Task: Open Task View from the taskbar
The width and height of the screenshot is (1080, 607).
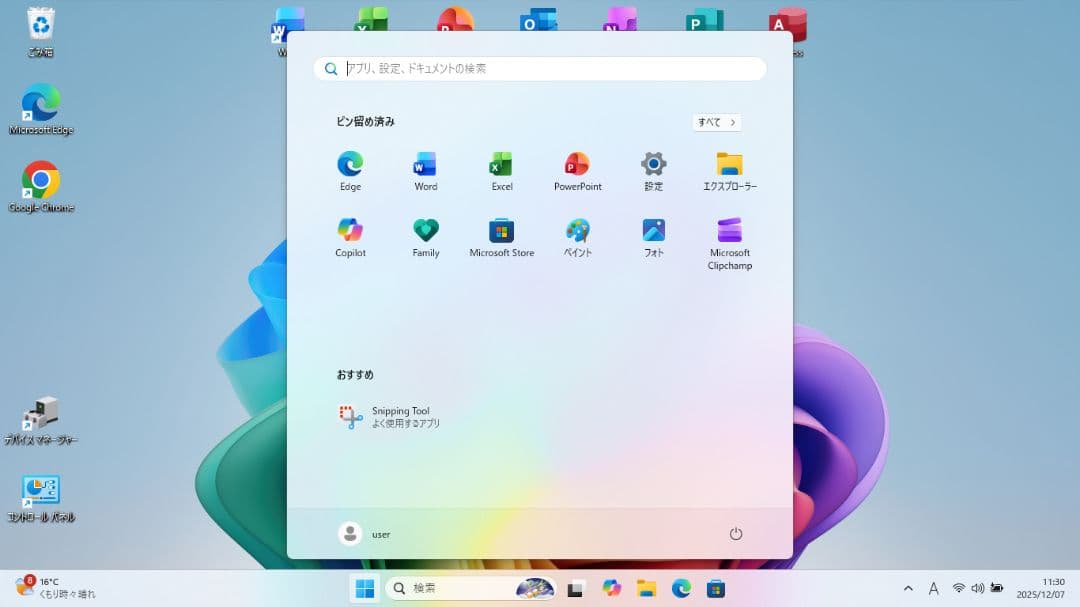Action: pyautogui.click(x=575, y=588)
